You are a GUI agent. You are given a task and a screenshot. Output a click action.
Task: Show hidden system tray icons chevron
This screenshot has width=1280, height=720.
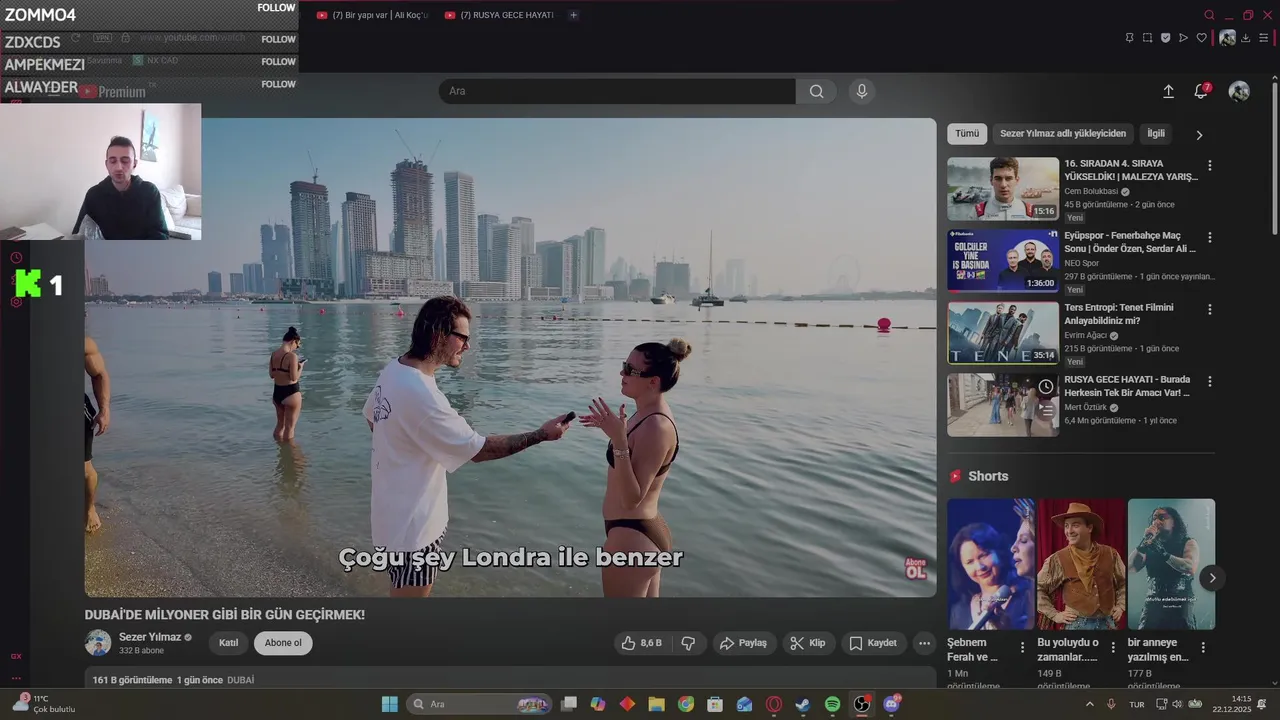pyautogui.click(x=1090, y=704)
